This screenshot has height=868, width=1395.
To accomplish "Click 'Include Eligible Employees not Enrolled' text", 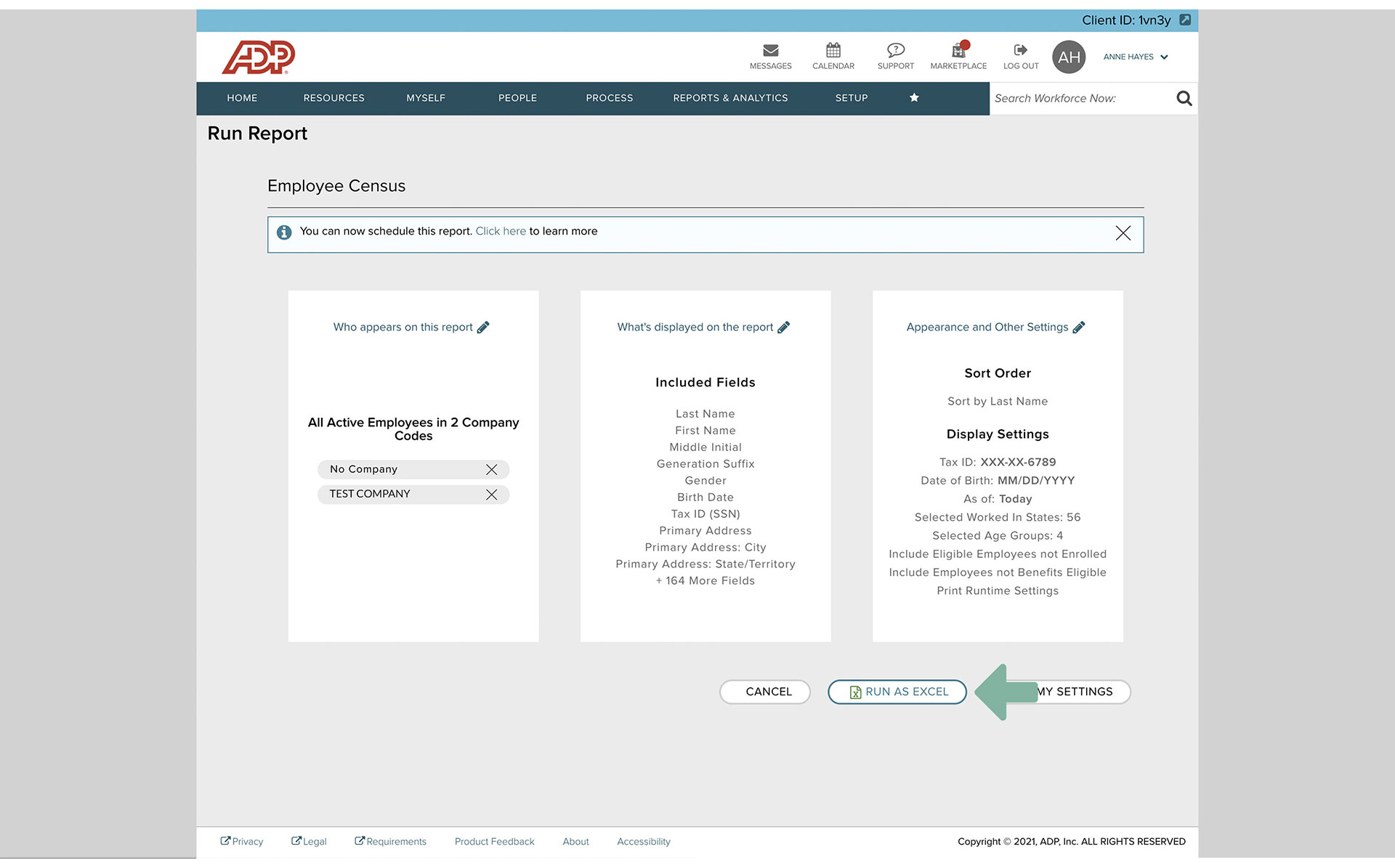I will tap(998, 553).
